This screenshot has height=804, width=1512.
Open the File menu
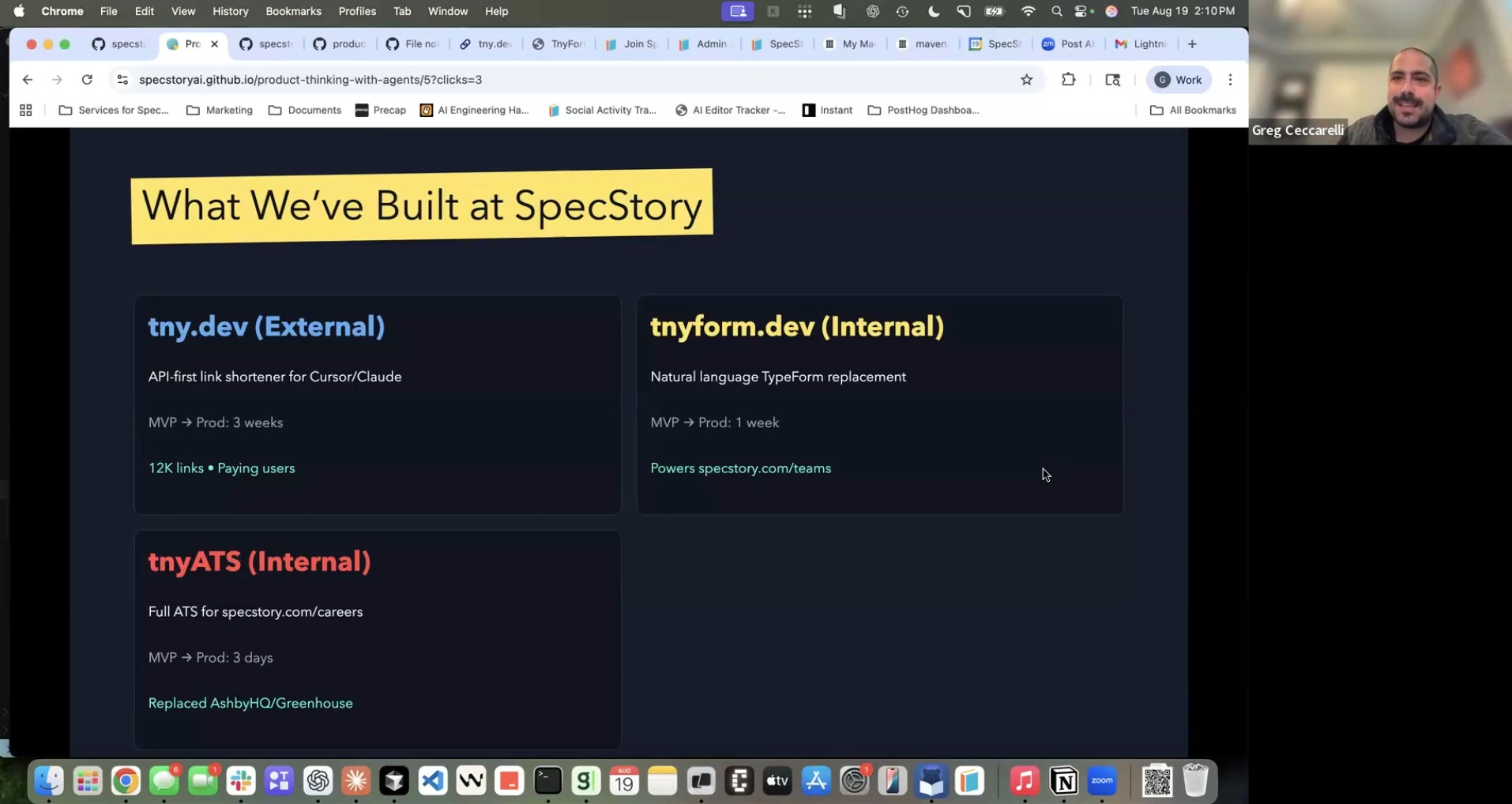point(108,11)
